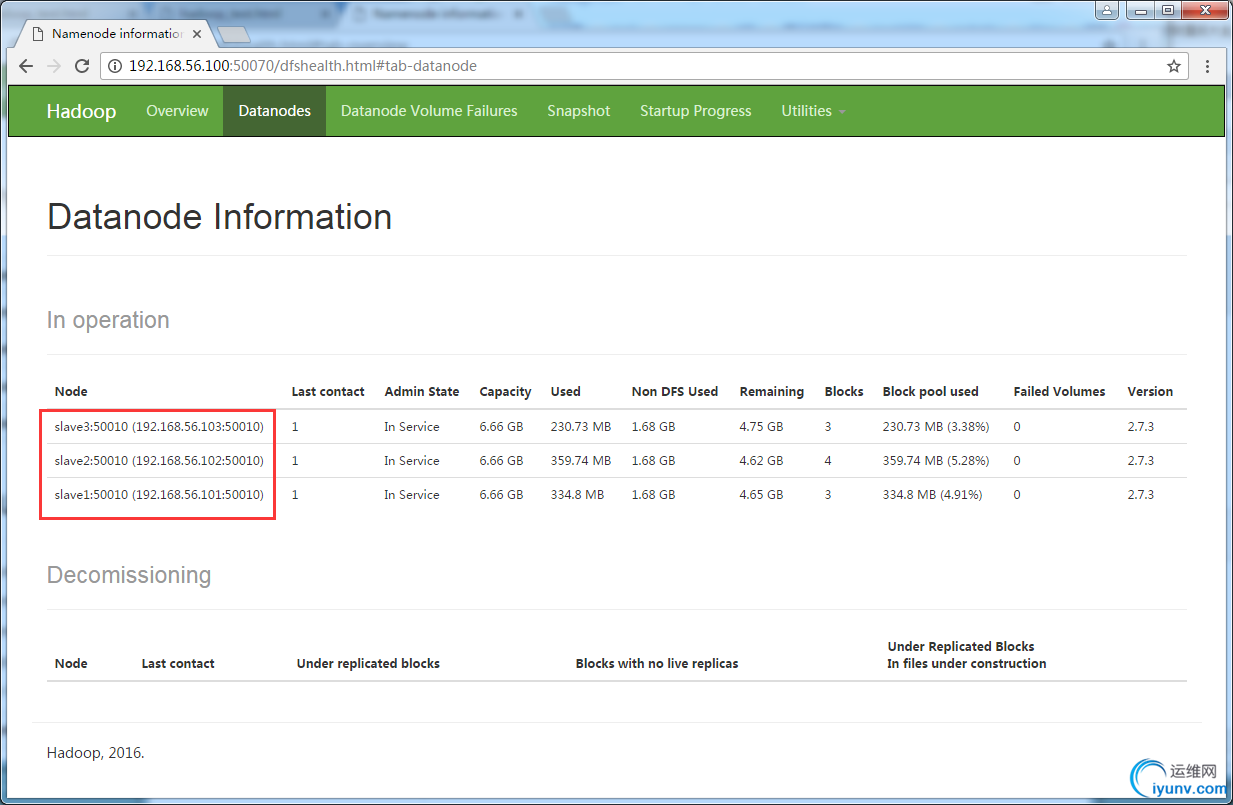
Task: Click the 359.74 MB used value for slave2
Action: click(x=580, y=461)
